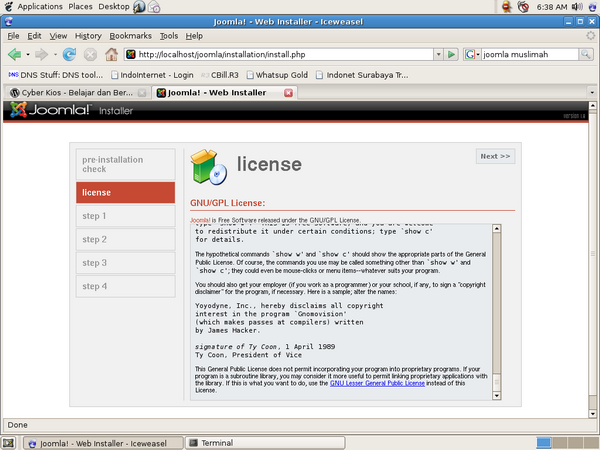Open the DNS Stuff bookmark
This screenshot has width=600, height=450.
click(x=55, y=75)
